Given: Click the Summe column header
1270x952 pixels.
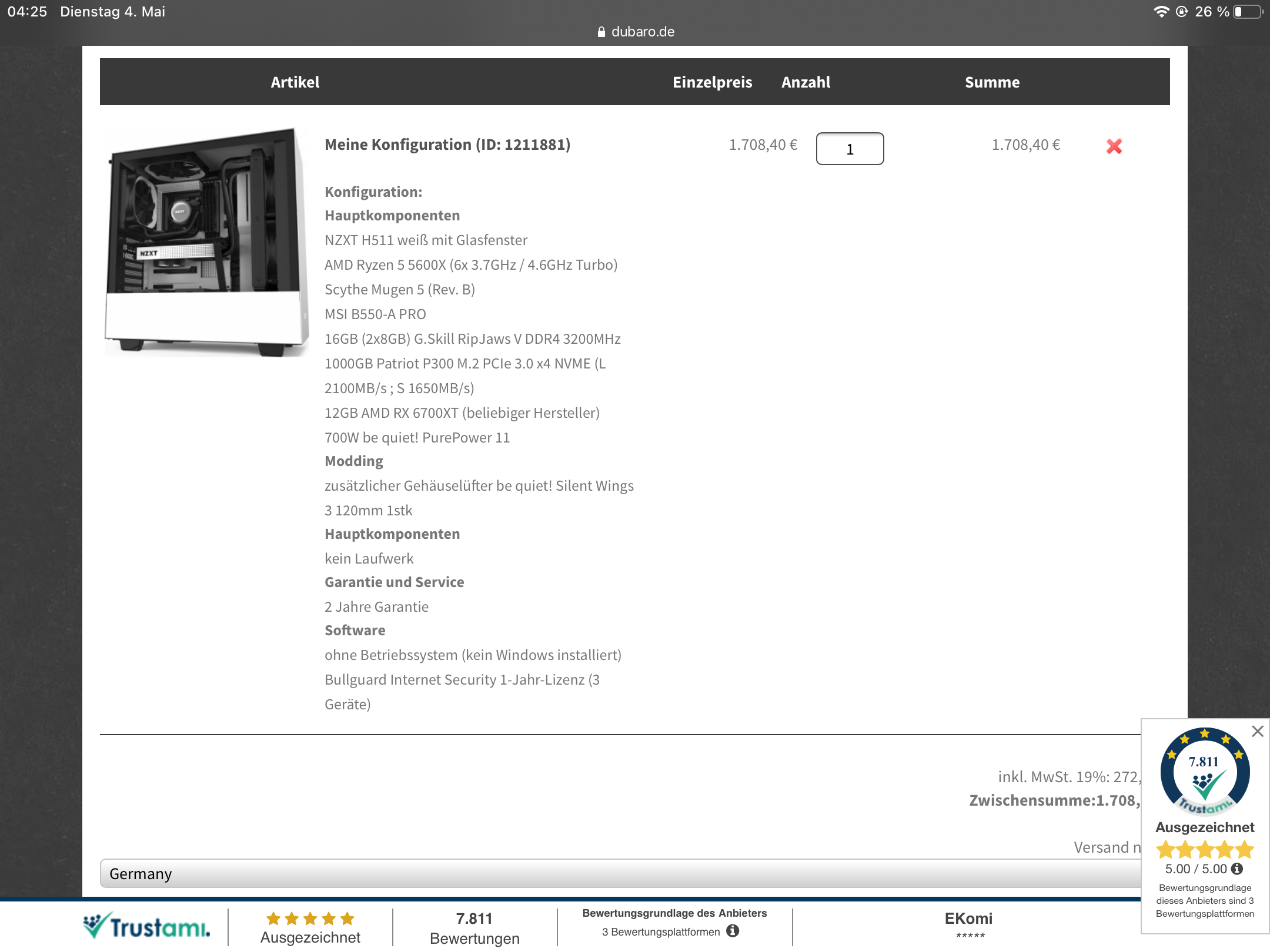Looking at the screenshot, I should pyautogui.click(x=992, y=82).
